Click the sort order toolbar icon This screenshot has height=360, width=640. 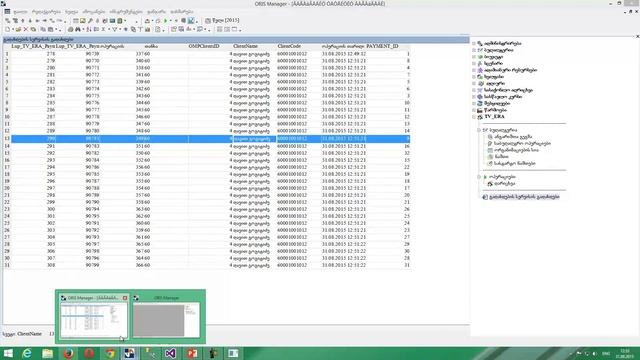pyautogui.click(x=89, y=29)
